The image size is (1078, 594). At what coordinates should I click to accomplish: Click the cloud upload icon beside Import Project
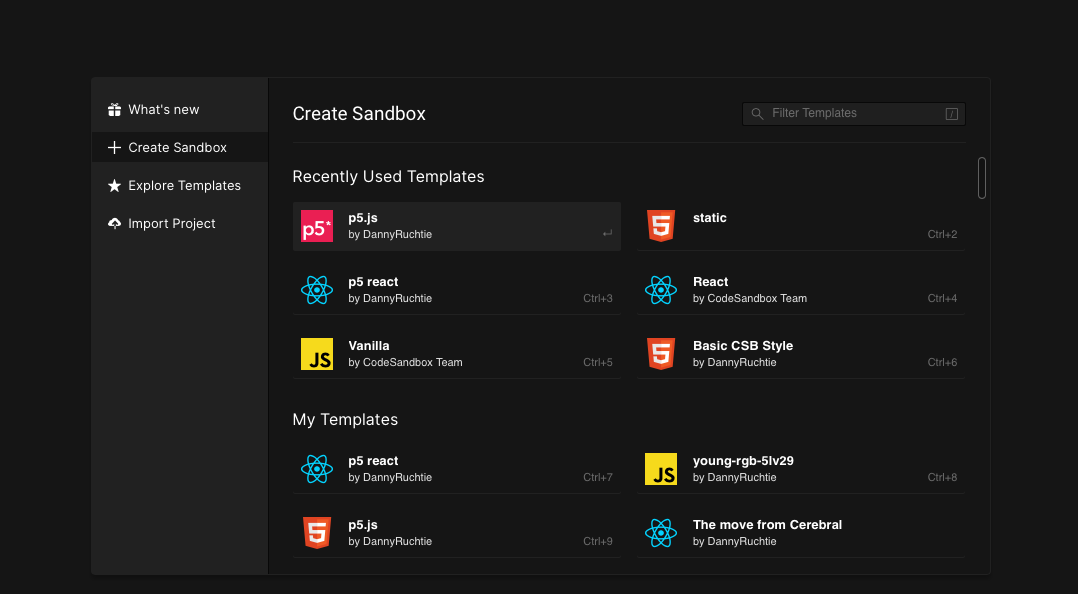point(114,223)
